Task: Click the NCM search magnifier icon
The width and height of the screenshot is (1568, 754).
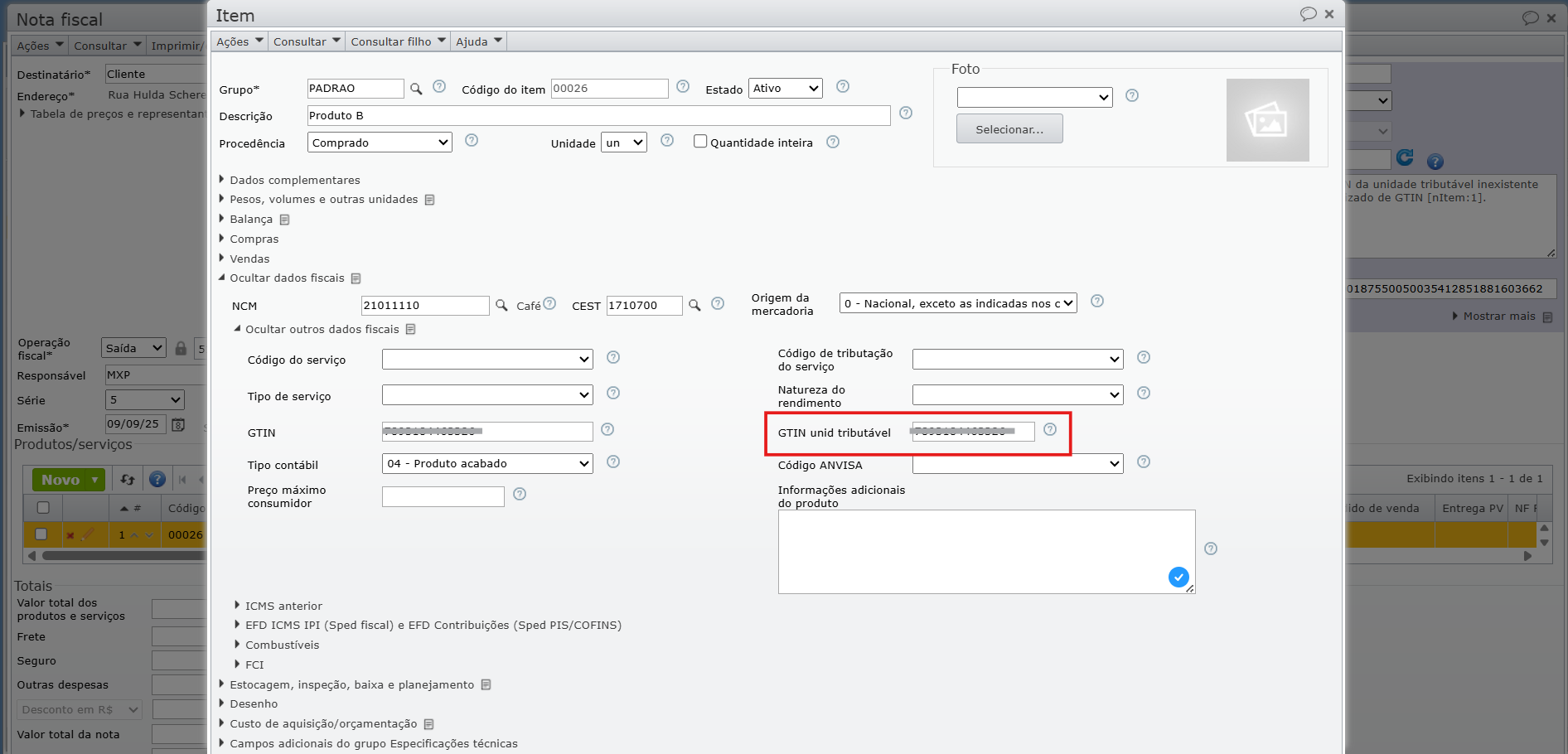Action: tap(501, 306)
